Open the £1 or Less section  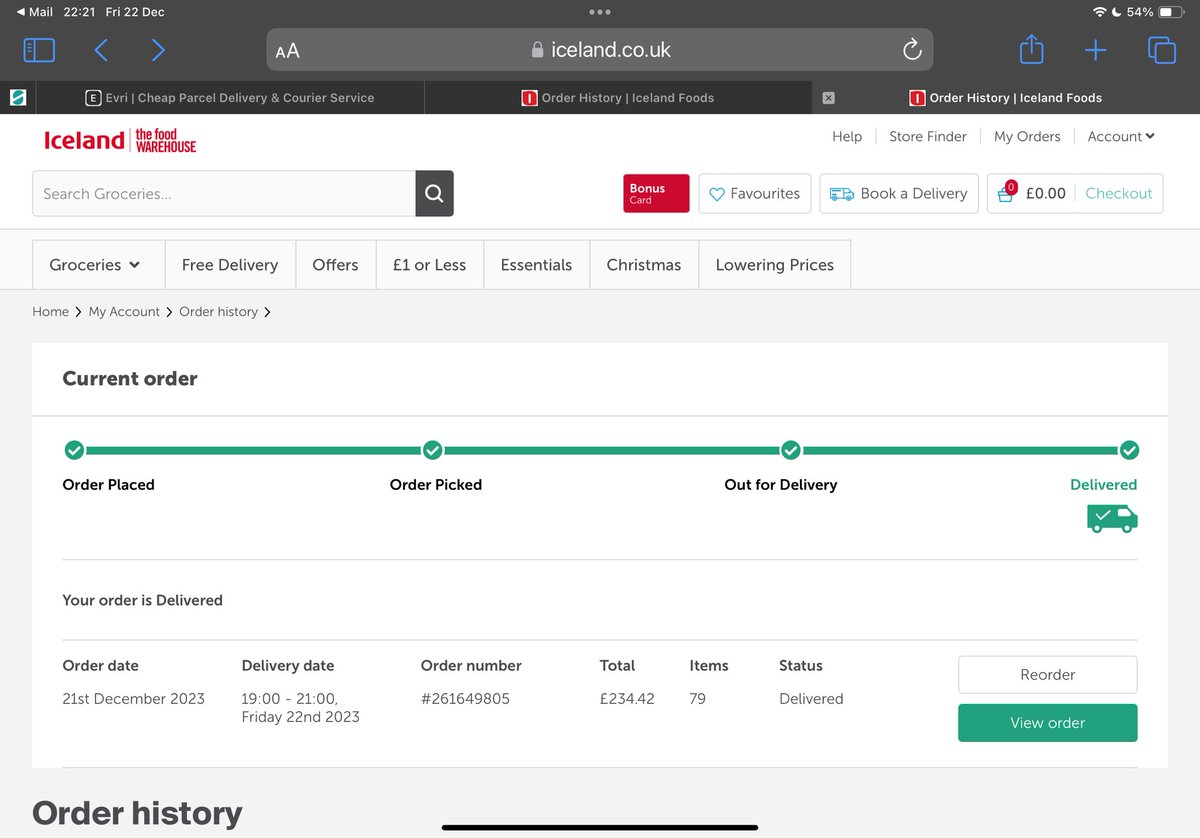430,265
